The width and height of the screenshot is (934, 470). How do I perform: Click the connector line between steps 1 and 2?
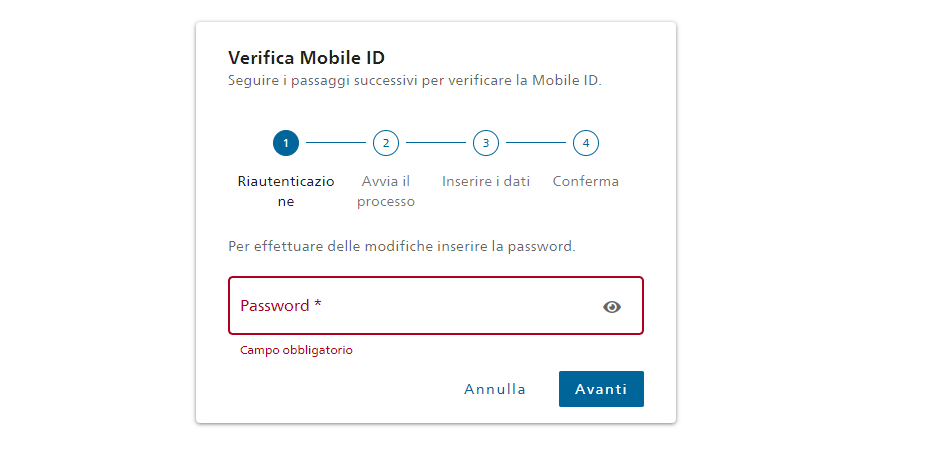(336, 143)
